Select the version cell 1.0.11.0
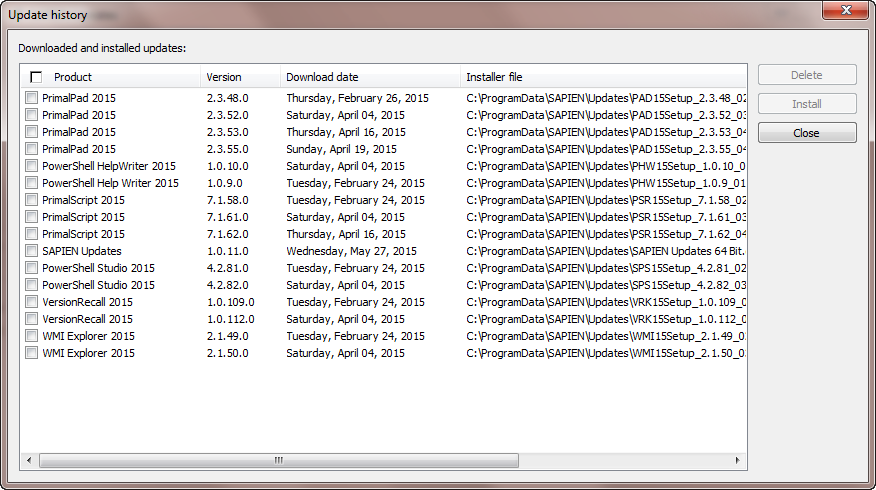This screenshot has width=876, height=490. 227,251
